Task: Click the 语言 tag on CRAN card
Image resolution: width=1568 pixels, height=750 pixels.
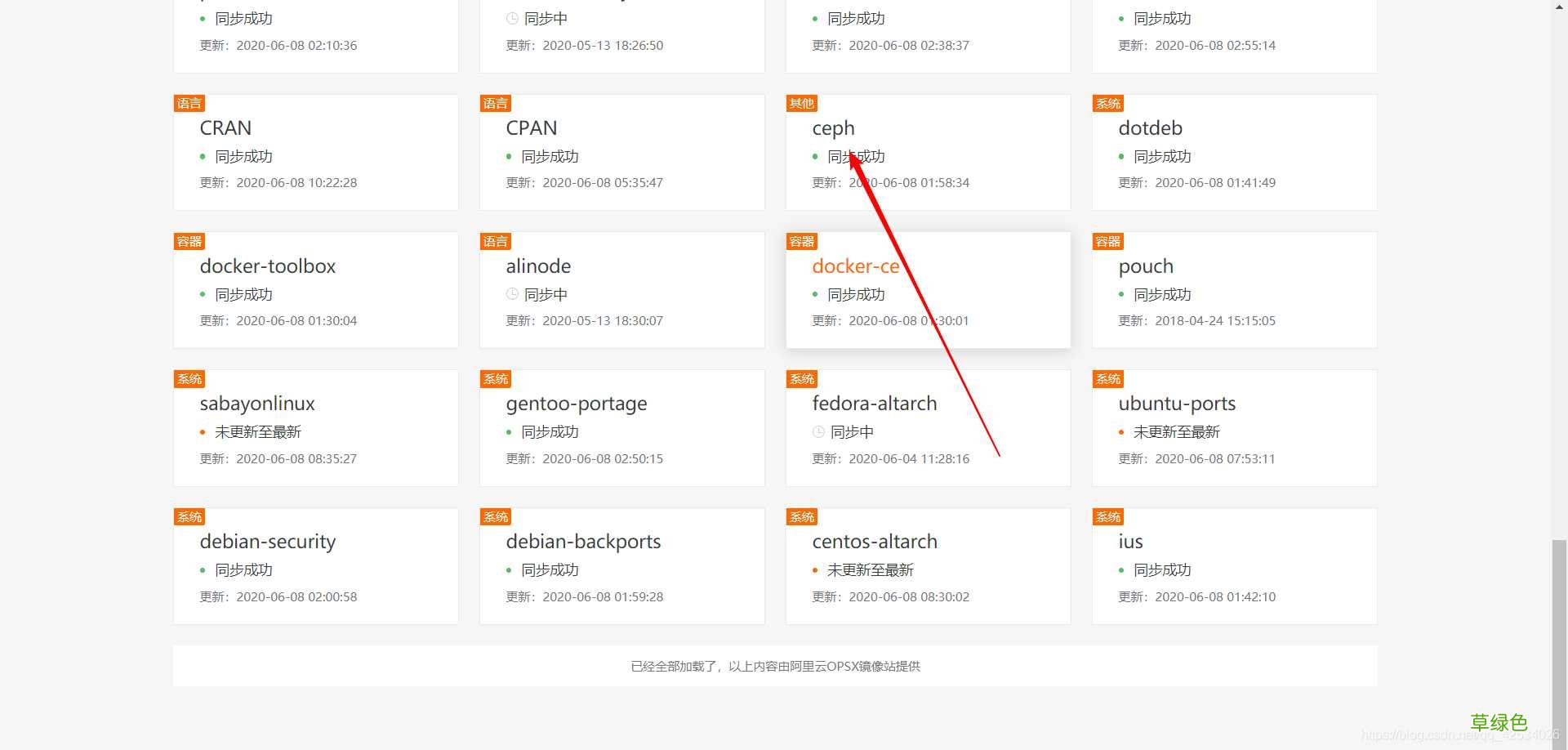Action: (x=189, y=103)
